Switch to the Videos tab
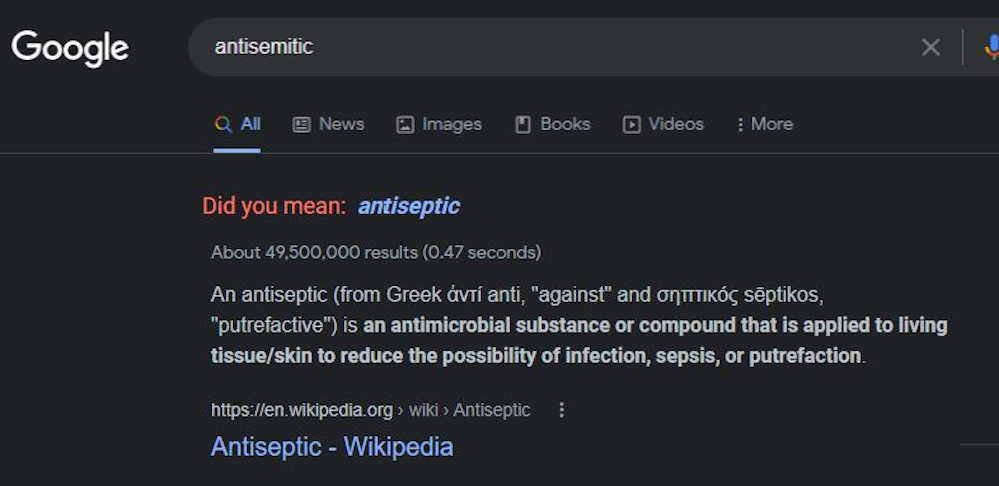Image resolution: width=999 pixels, height=486 pixels. coord(664,124)
